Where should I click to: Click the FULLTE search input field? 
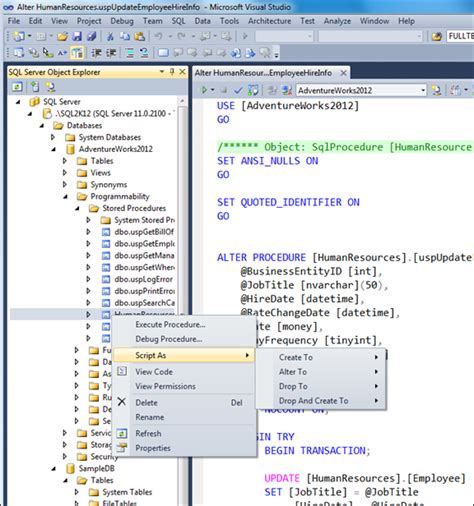(460, 36)
